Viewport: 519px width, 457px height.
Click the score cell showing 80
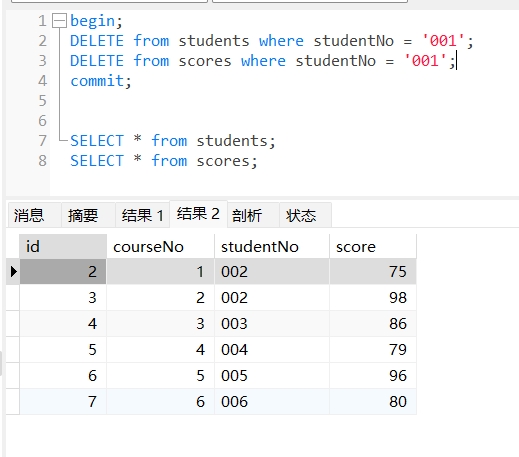(x=373, y=402)
